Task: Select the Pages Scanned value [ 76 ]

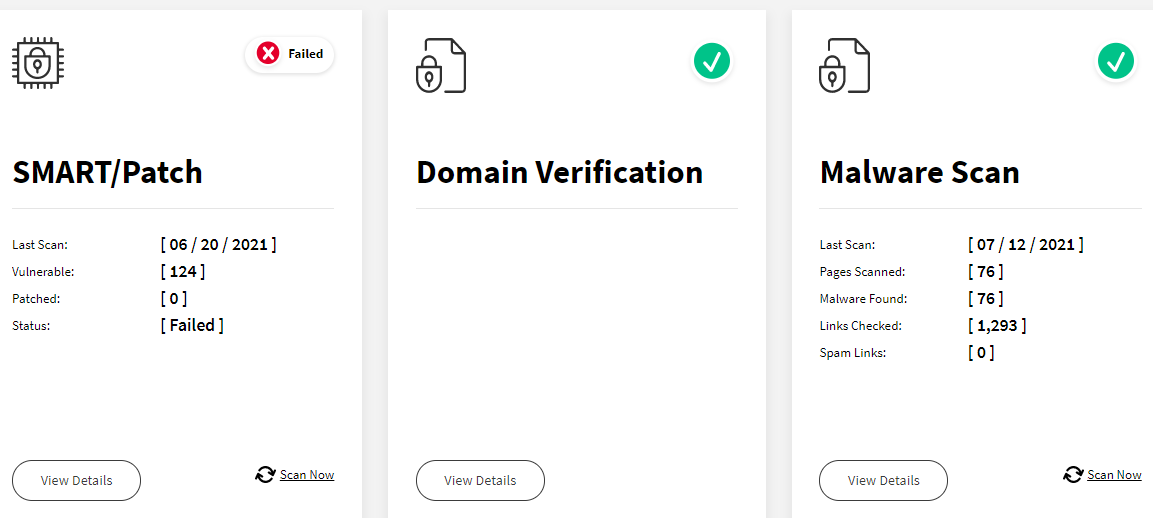Action: coord(985,272)
